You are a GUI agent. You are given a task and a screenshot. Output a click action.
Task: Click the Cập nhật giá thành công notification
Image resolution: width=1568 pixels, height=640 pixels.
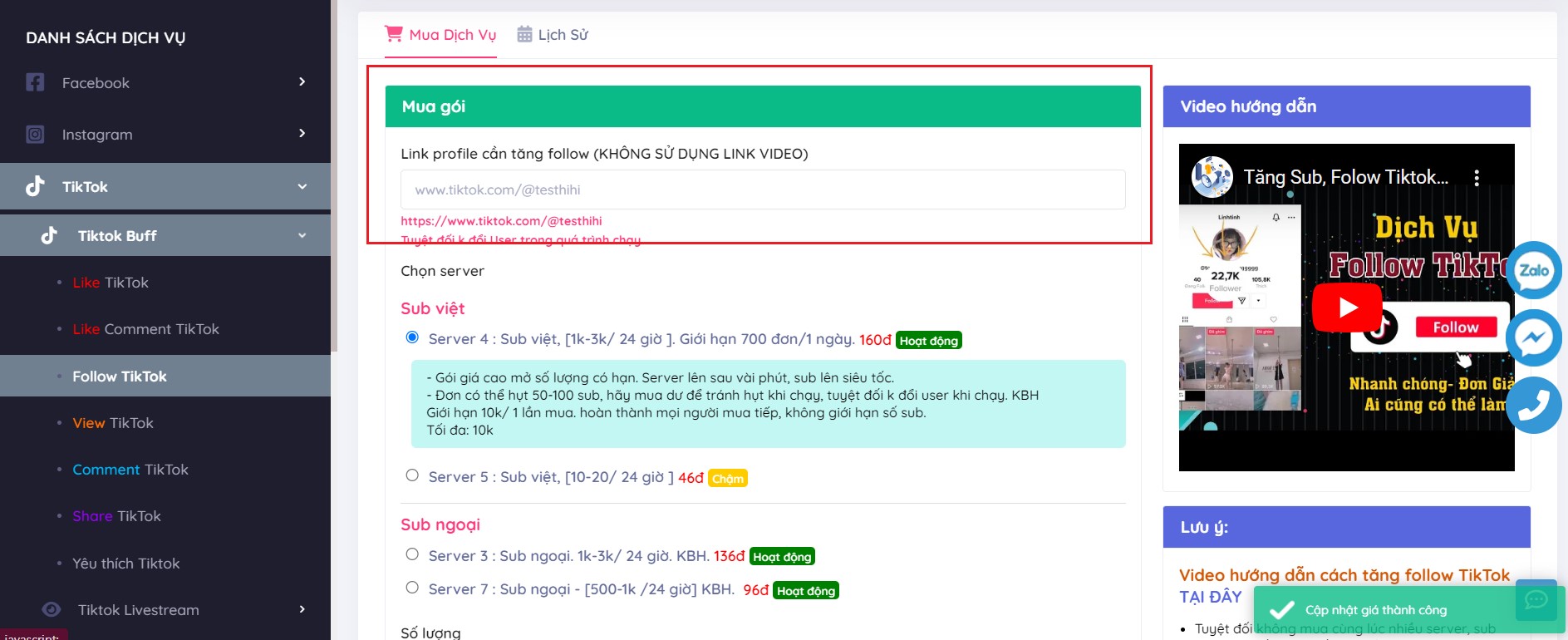pyautogui.click(x=1408, y=610)
